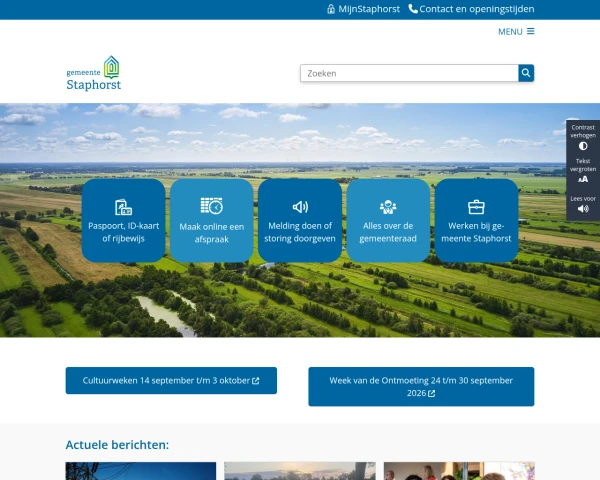The width and height of the screenshot is (600, 480).
Task: Click the calendar clock appointment icon
Action: [x=212, y=206]
